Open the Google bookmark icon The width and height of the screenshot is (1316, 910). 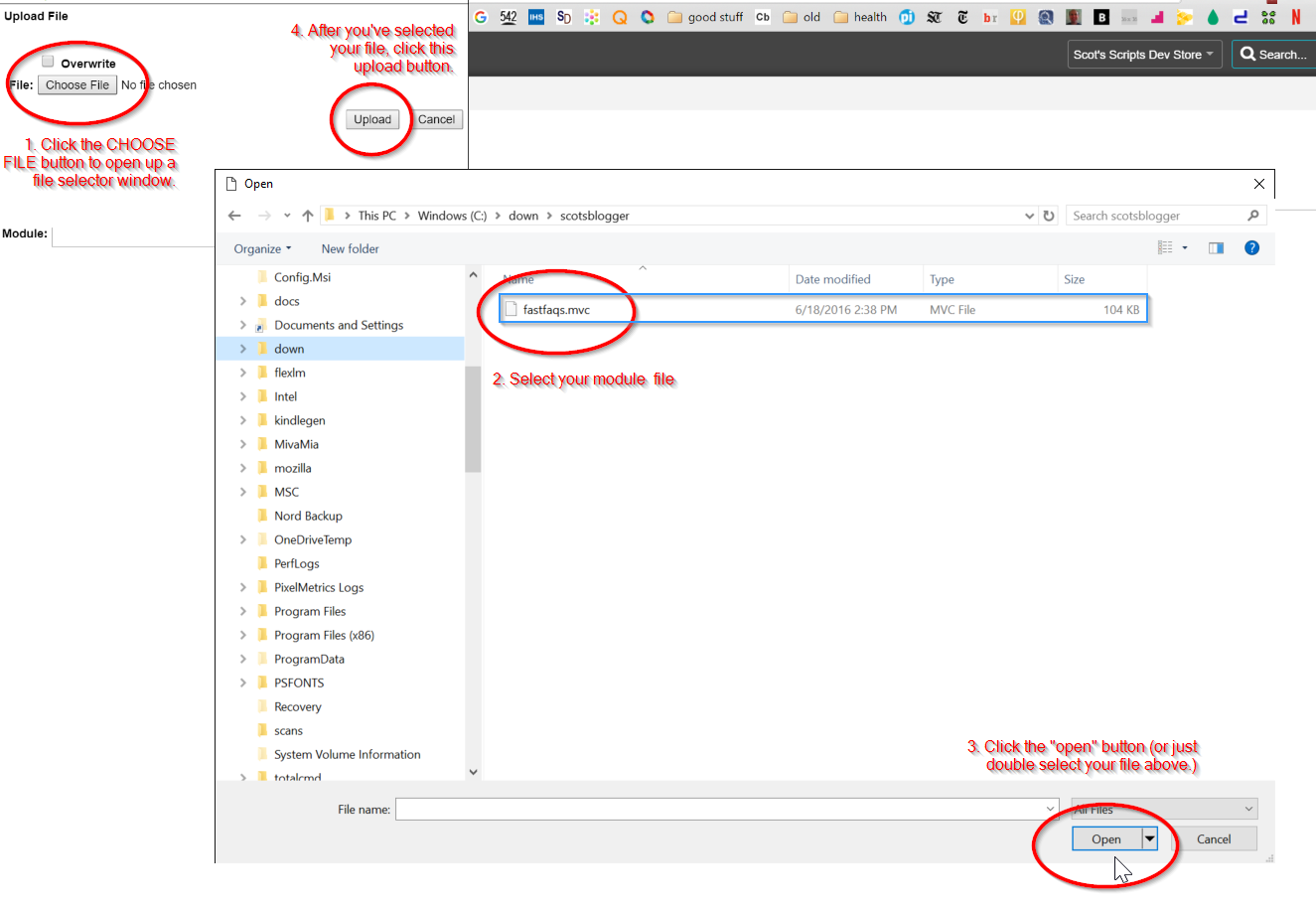pos(481,17)
